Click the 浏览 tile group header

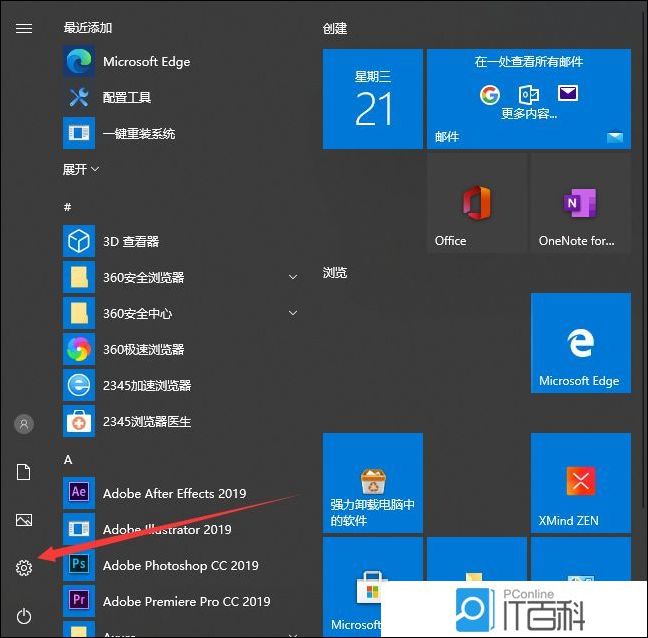click(x=335, y=273)
